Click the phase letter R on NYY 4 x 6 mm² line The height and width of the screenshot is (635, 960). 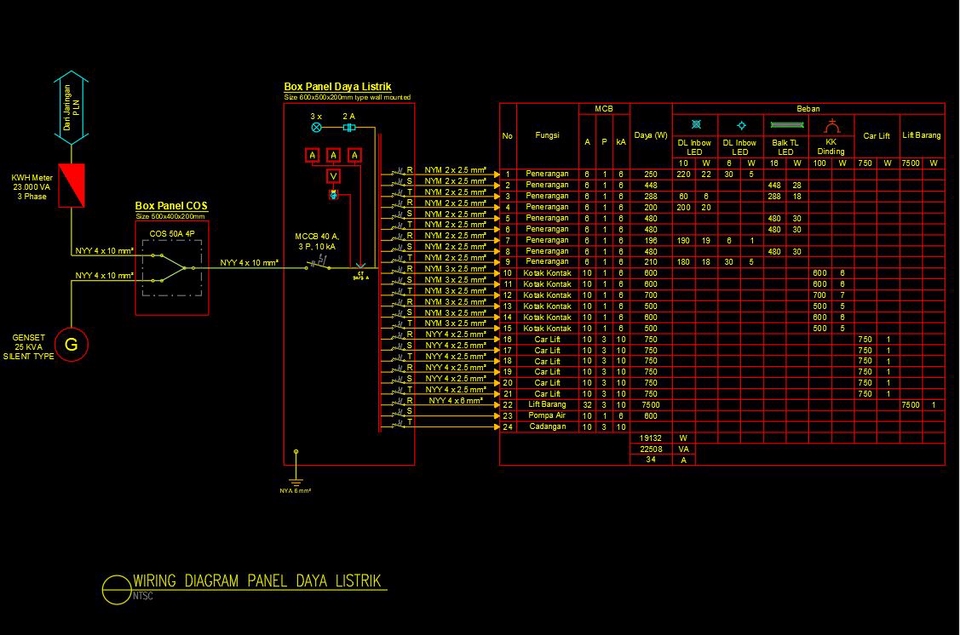(410, 400)
